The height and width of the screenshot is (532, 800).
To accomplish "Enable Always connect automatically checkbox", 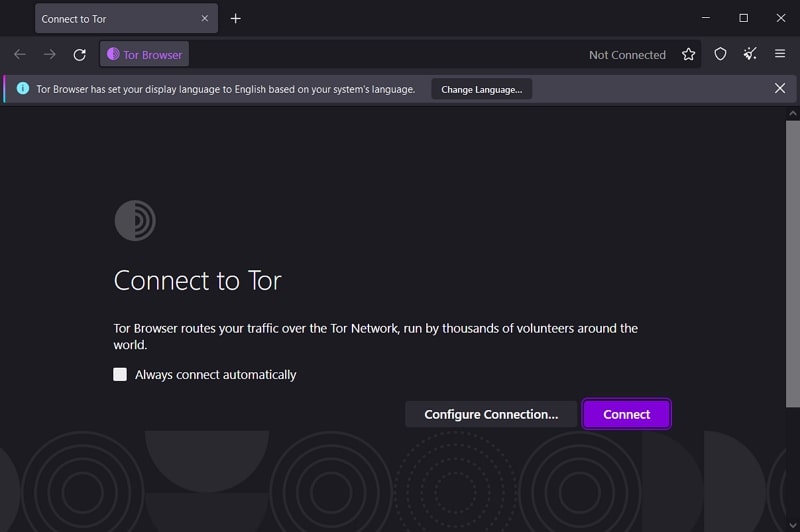I will click(120, 375).
